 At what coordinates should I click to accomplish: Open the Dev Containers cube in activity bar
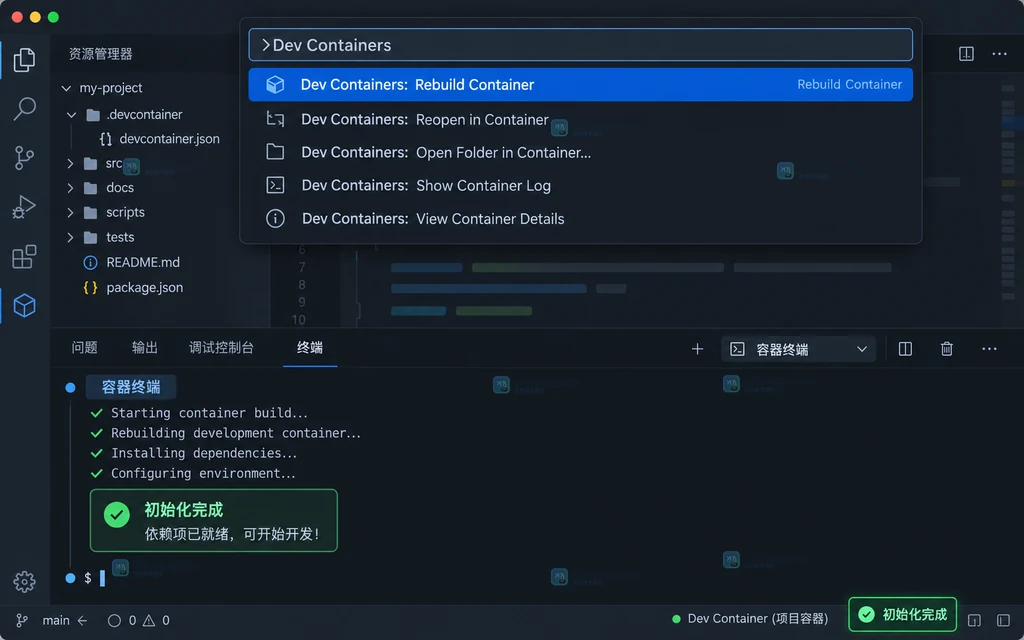24,306
